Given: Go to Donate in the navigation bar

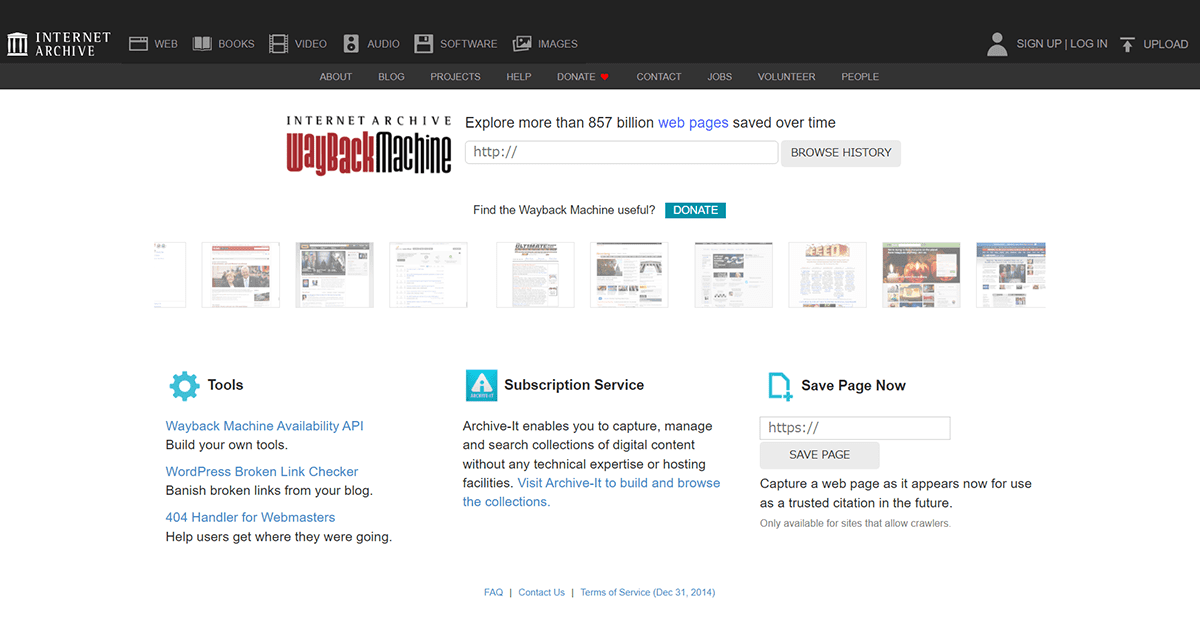Looking at the screenshot, I should click(583, 77).
